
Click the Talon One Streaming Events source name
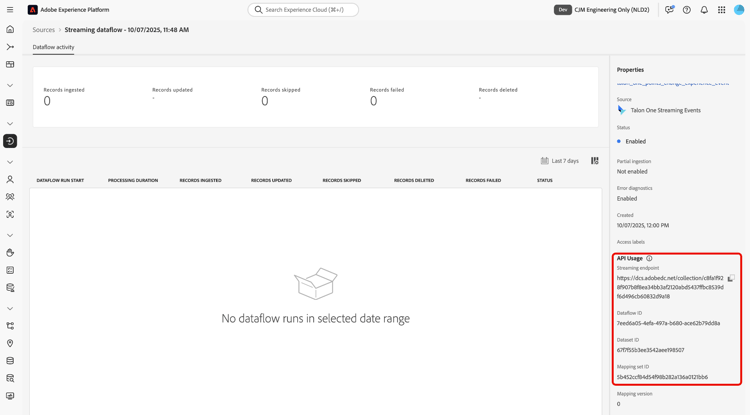coord(665,110)
